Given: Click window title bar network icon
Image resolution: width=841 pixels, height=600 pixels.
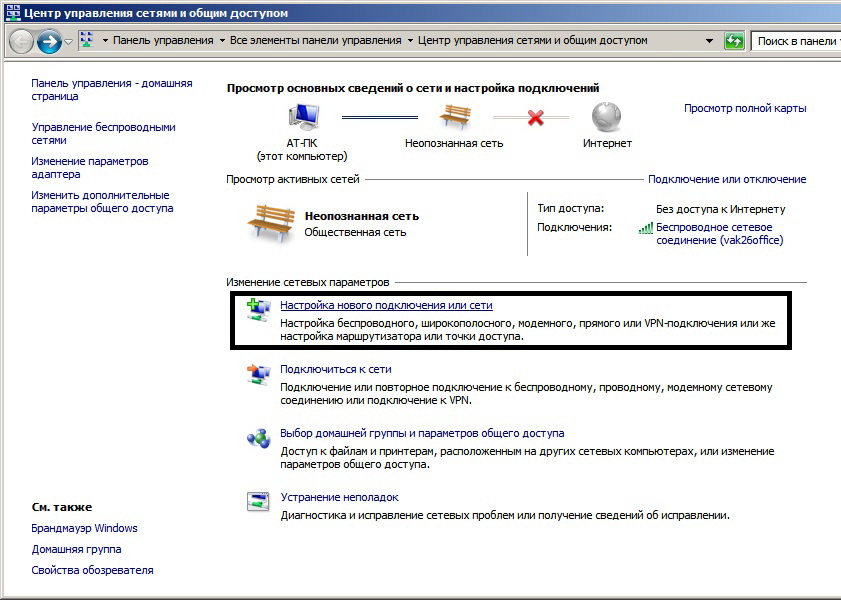Looking at the screenshot, I should click(12, 12).
